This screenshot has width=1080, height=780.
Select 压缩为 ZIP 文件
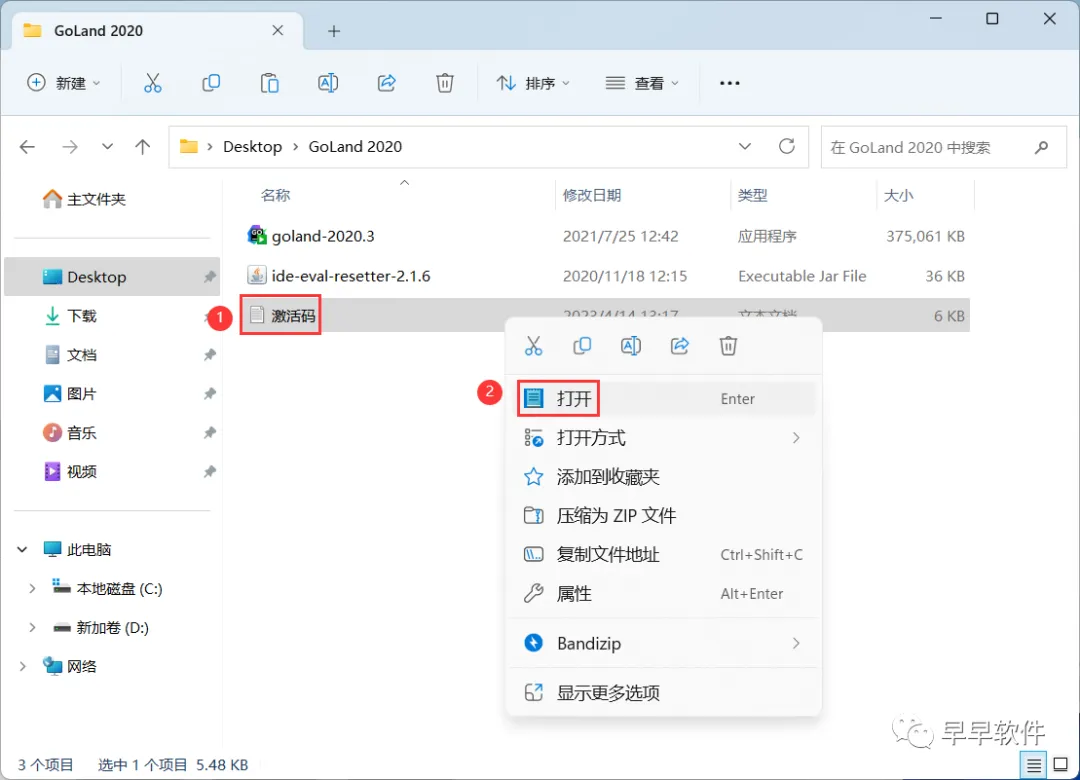tap(665, 515)
